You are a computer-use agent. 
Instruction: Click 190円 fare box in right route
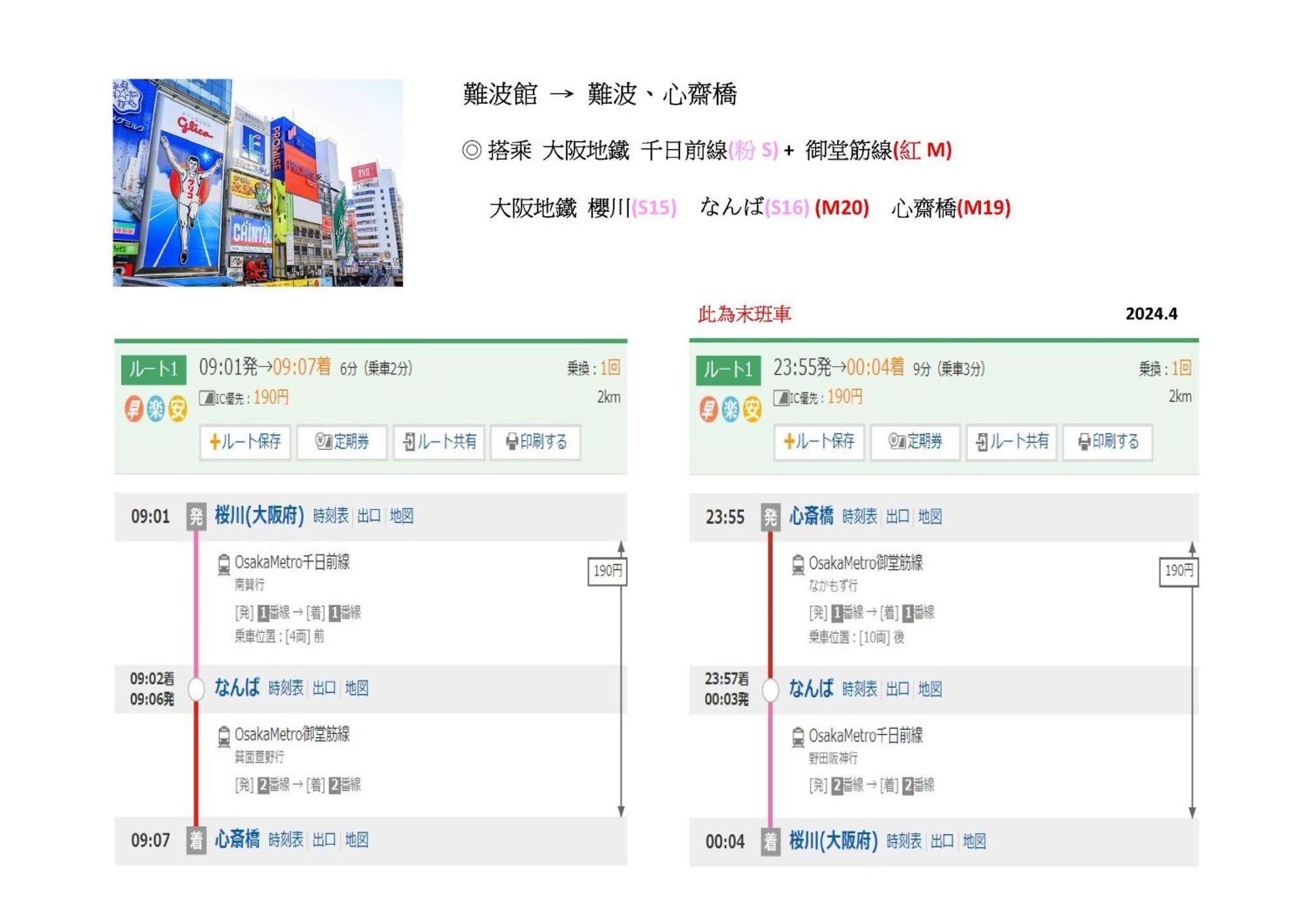[1179, 572]
